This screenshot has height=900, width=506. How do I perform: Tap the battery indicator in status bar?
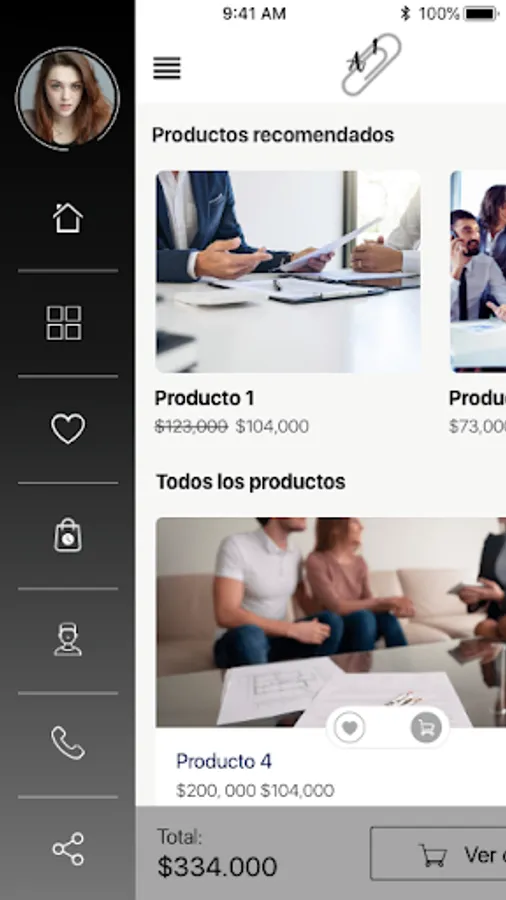[x=481, y=14]
